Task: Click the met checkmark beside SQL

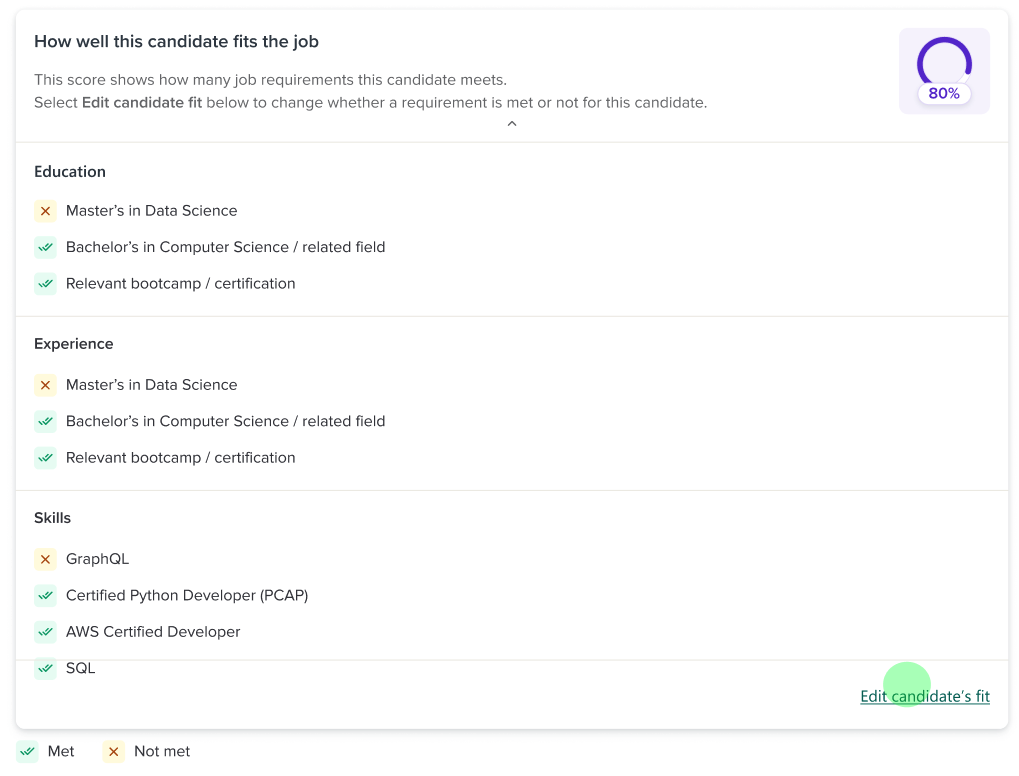Action: [x=45, y=668]
